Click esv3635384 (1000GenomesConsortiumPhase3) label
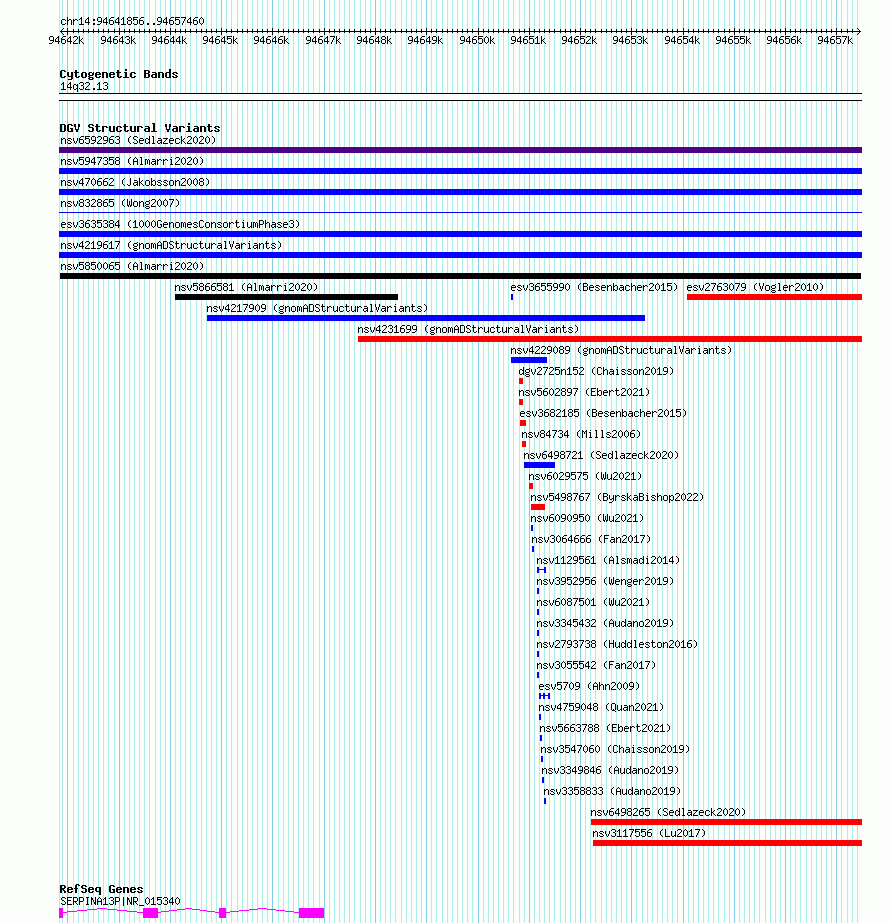890x923 pixels. [180, 224]
